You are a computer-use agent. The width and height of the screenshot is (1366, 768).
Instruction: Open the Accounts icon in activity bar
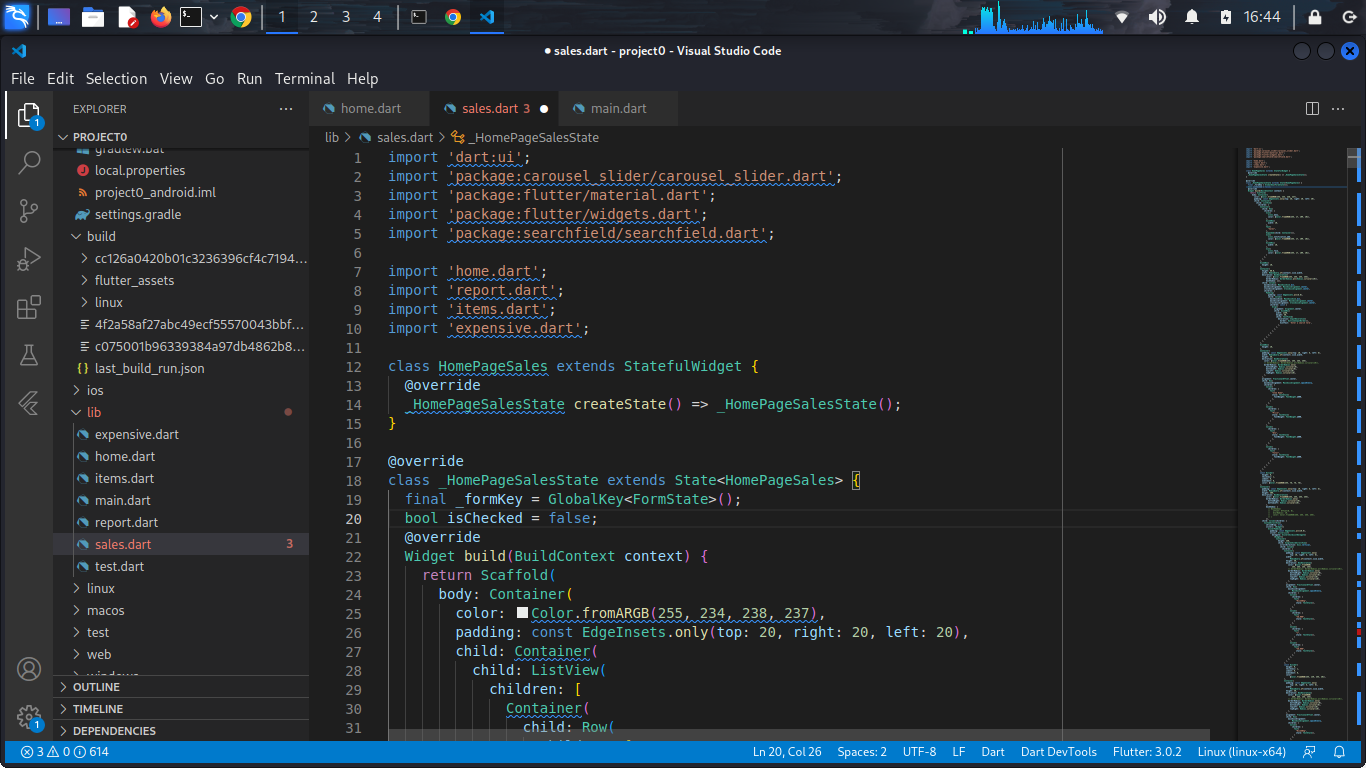[29, 669]
